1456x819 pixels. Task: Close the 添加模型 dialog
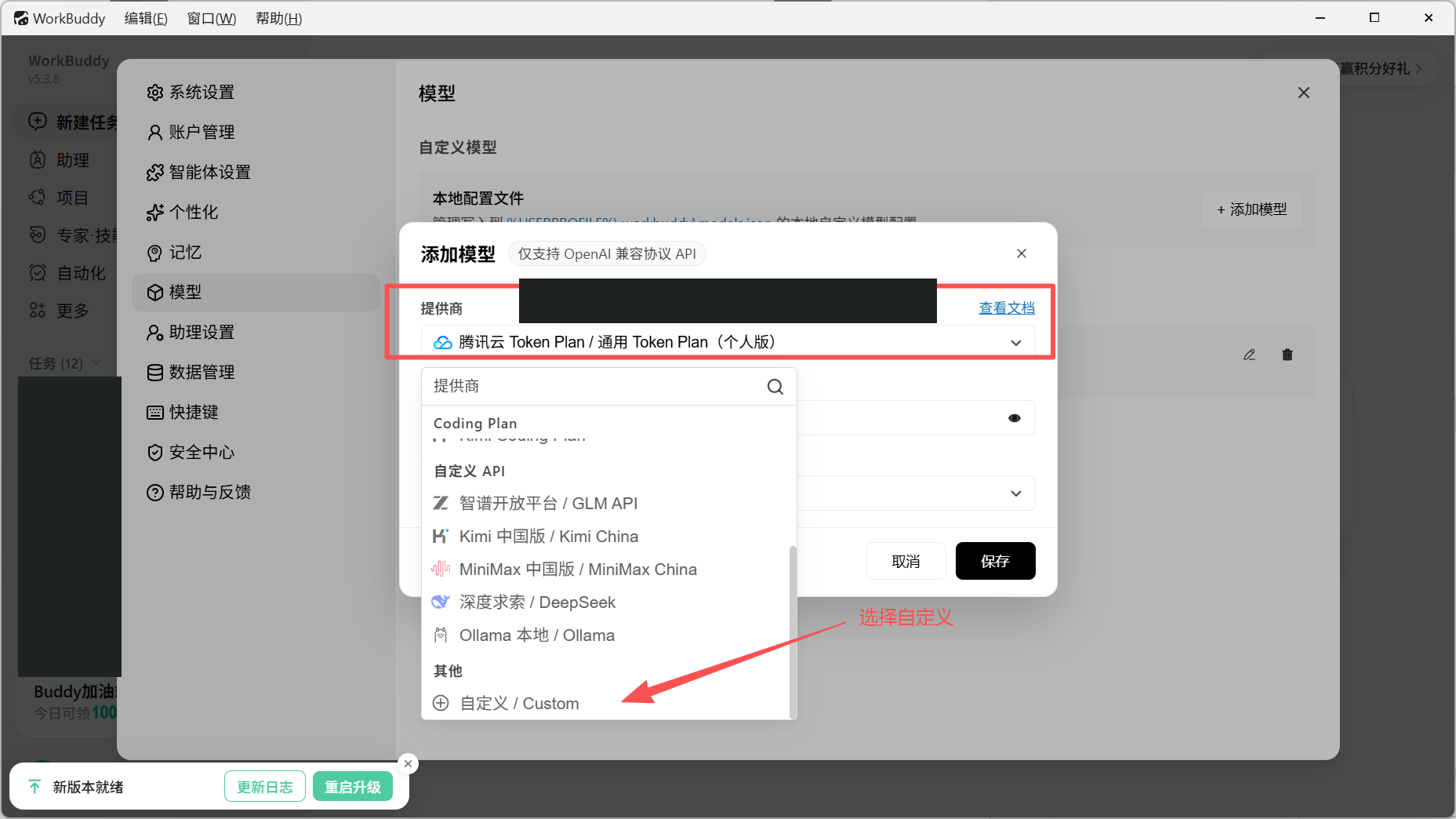pos(1022,253)
